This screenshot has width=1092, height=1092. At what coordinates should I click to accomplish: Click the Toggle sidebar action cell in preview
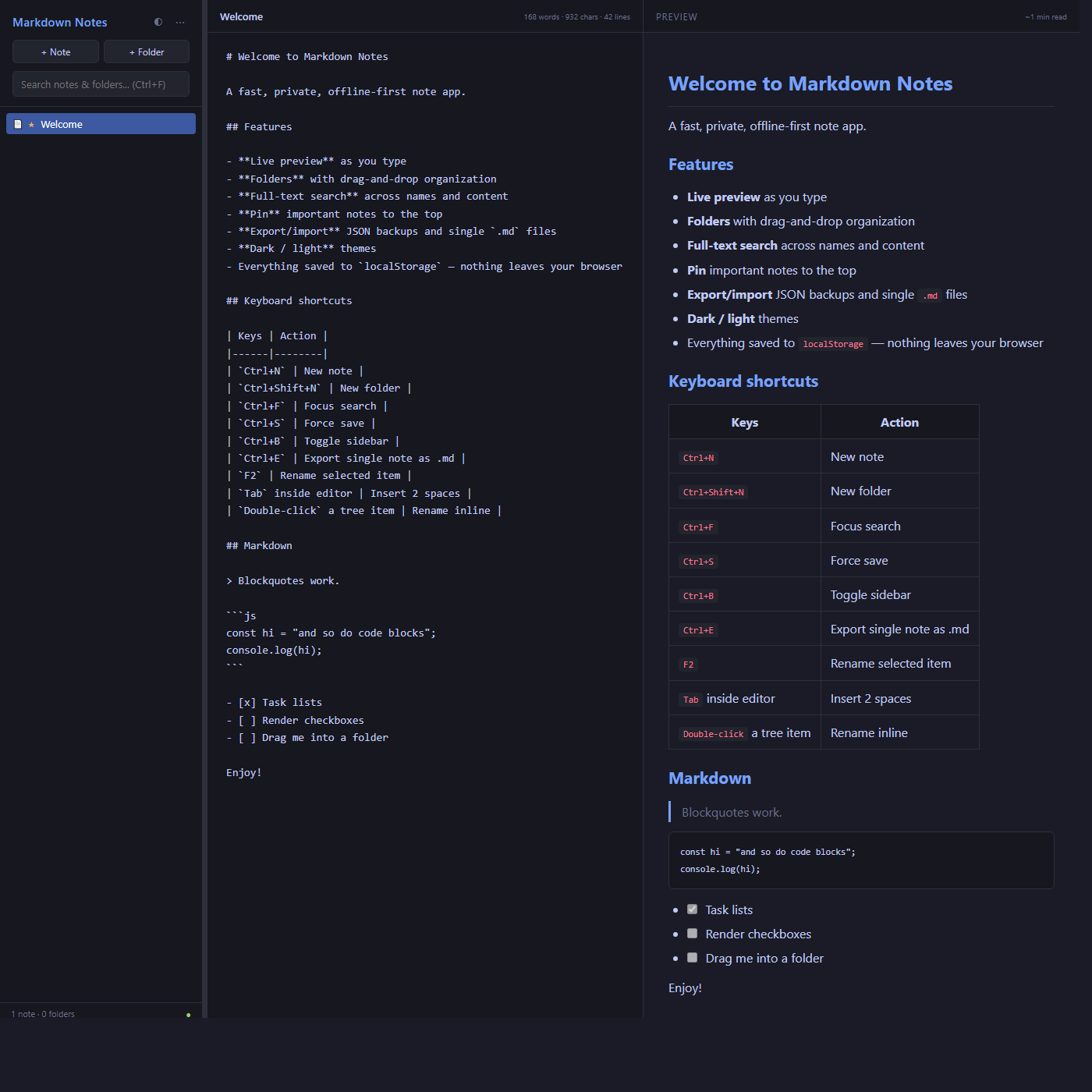pyautogui.click(x=899, y=594)
